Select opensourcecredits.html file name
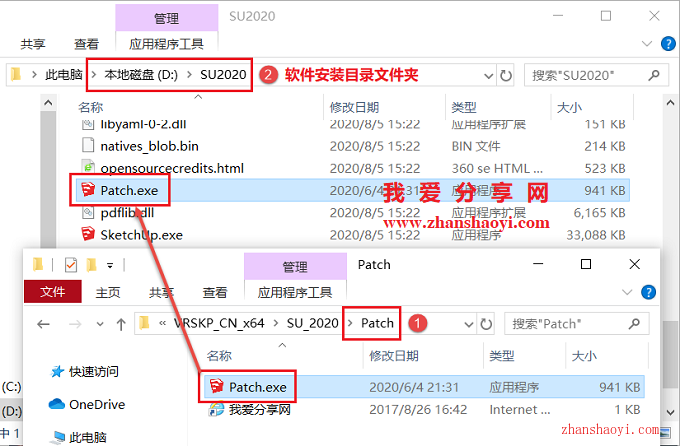Image resolution: width=680 pixels, height=446 pixels. coord(172,168)
